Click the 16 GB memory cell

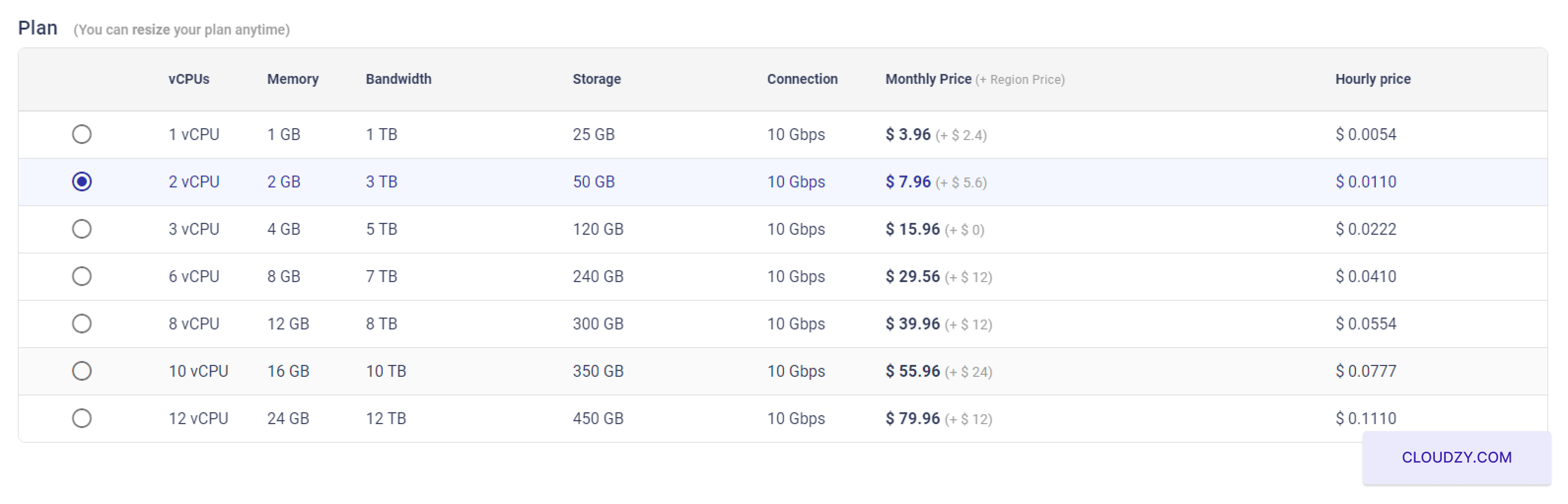pos(288,371)
